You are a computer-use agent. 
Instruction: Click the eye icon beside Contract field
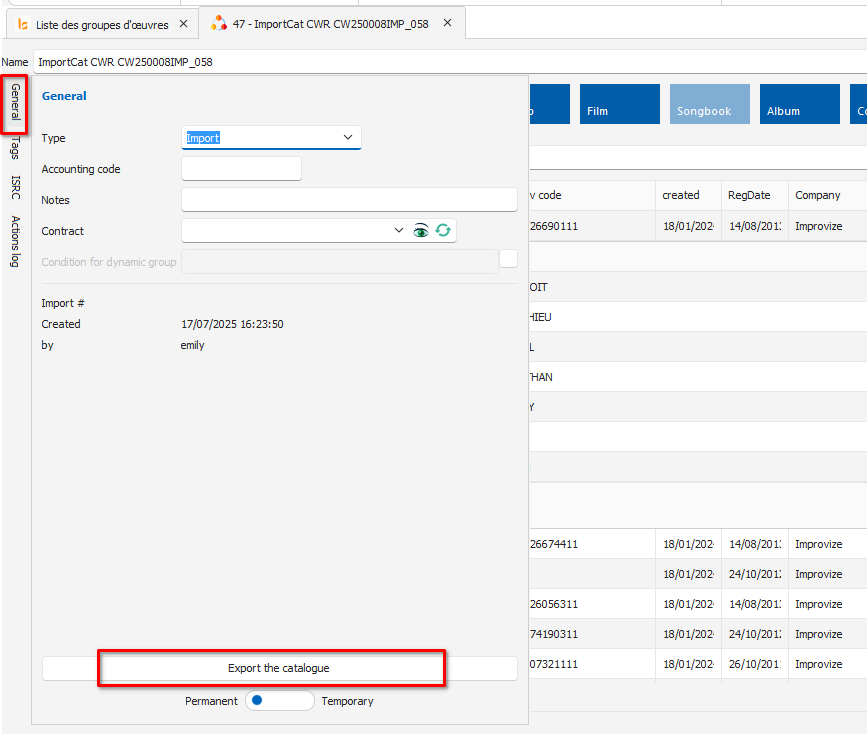pyautogui.click(x=421, y=231)
